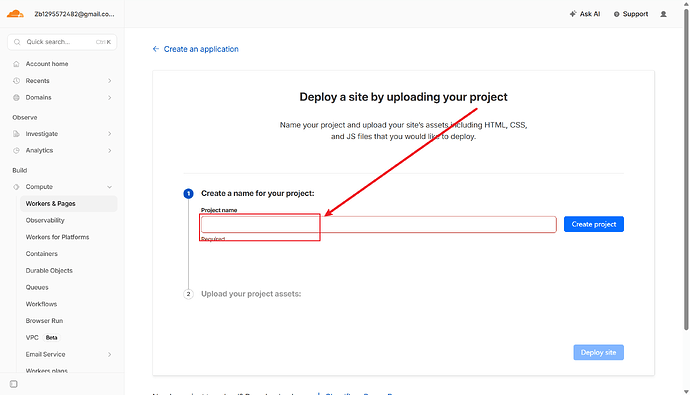Open Workflows page
This screenshot has width=690, height=395.
coord(41,304)
